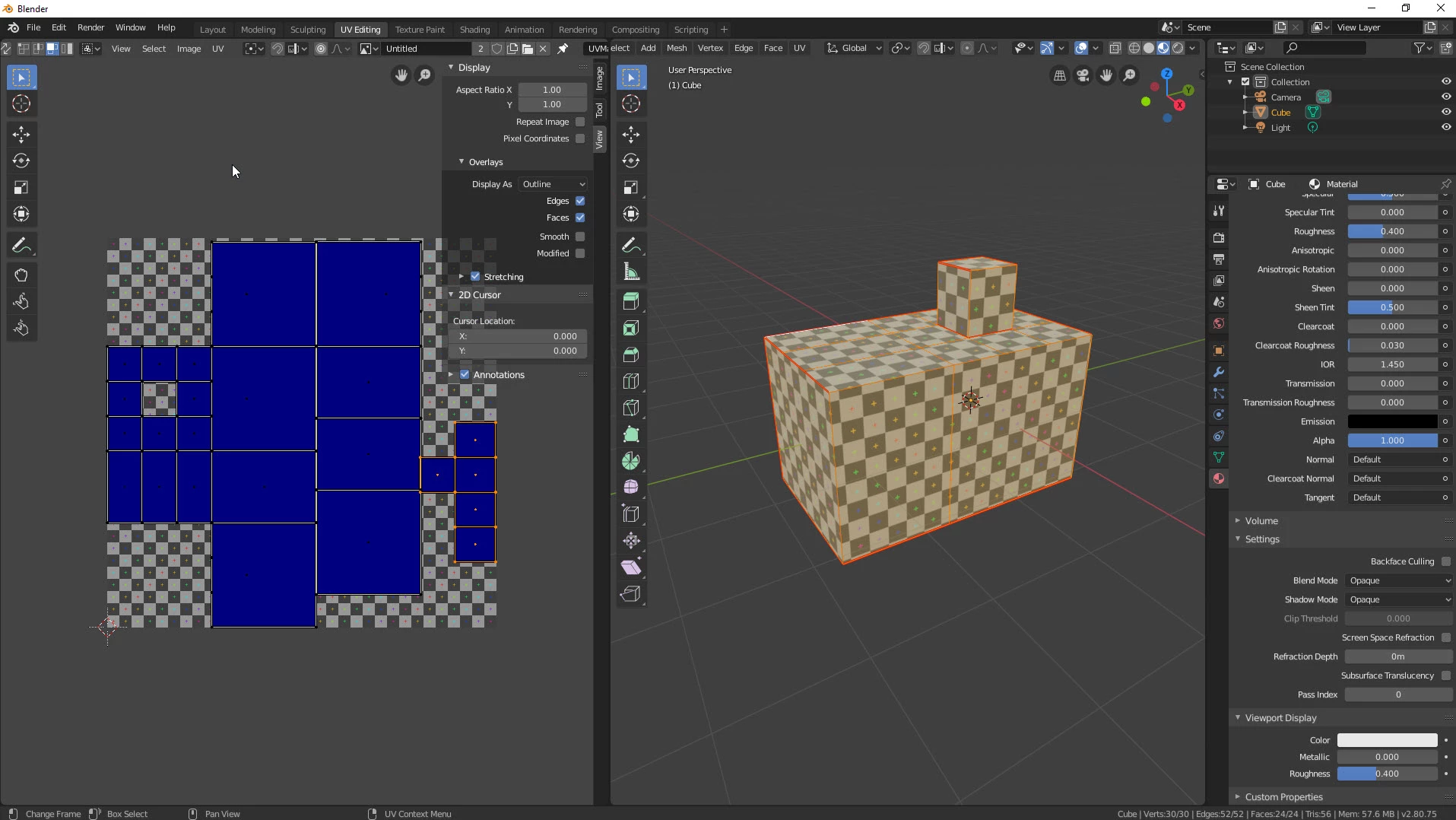The image size is (1456, 820).
Task: Open the 3D viewport Mesh menu
Action: (x=677, y=48)
